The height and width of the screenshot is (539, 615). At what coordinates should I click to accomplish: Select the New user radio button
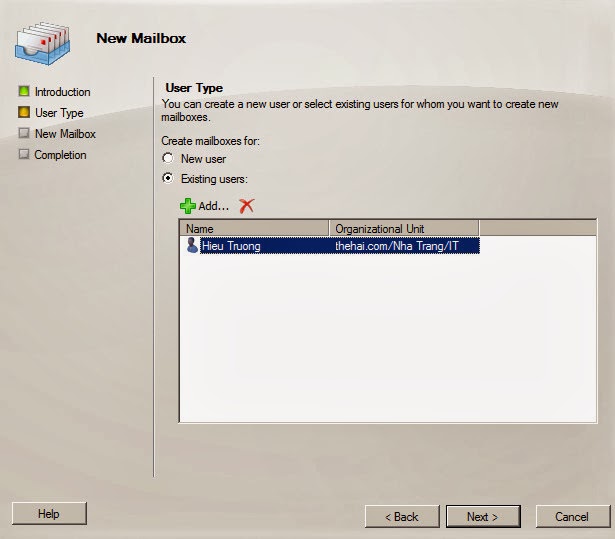pyautogui.click(x=168, y=158)
